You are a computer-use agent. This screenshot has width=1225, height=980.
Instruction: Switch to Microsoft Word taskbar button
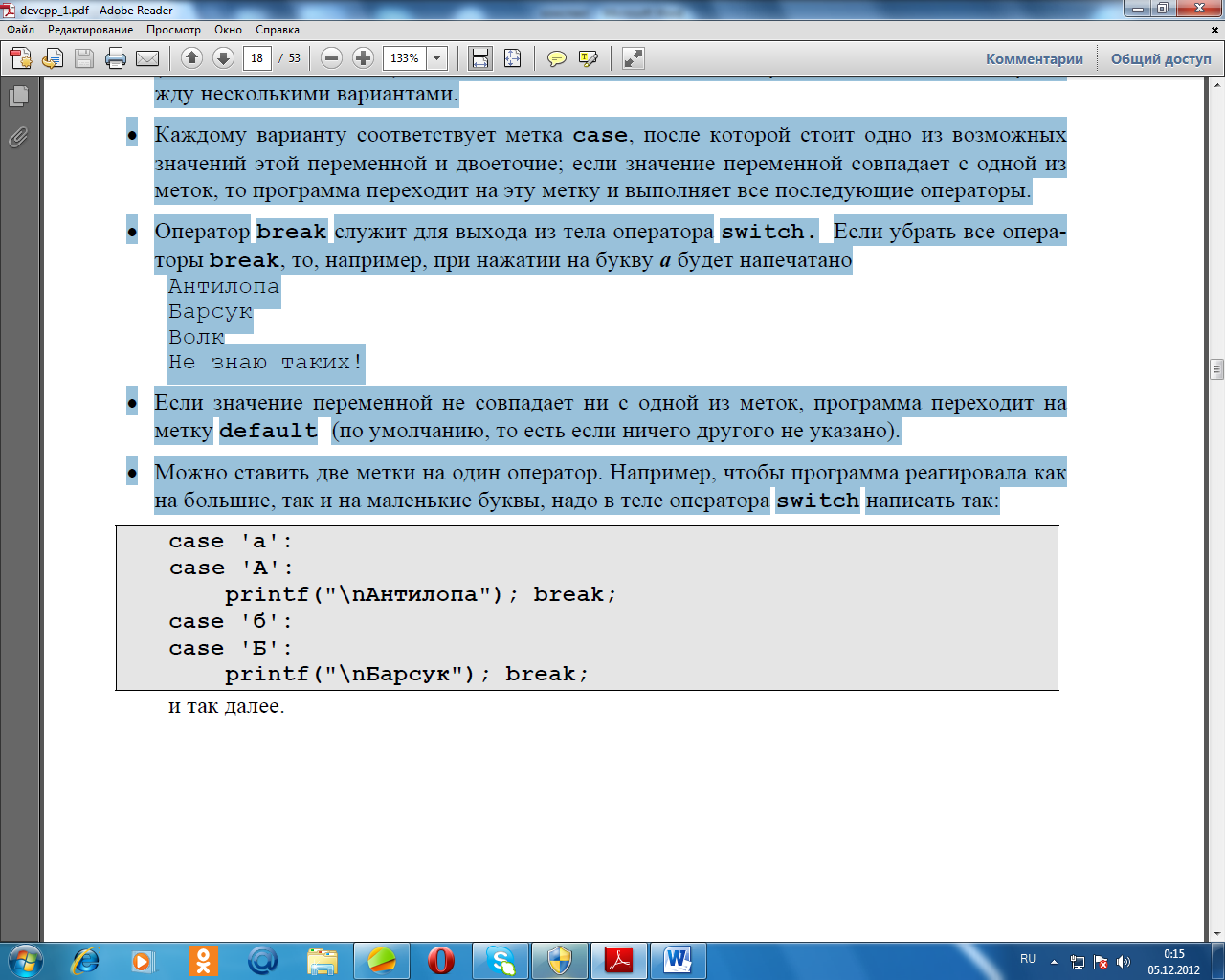tap(679, 960)
